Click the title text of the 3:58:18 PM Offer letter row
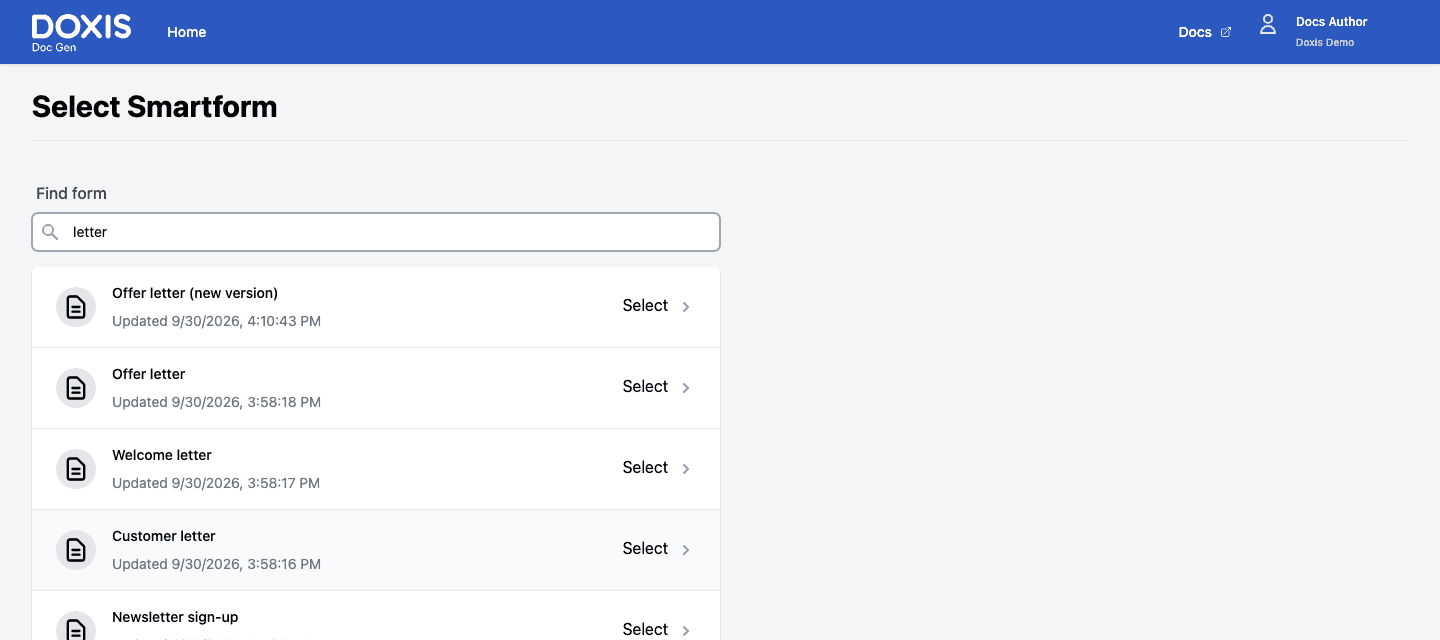The image size is (1440, 640). (149, 374)
